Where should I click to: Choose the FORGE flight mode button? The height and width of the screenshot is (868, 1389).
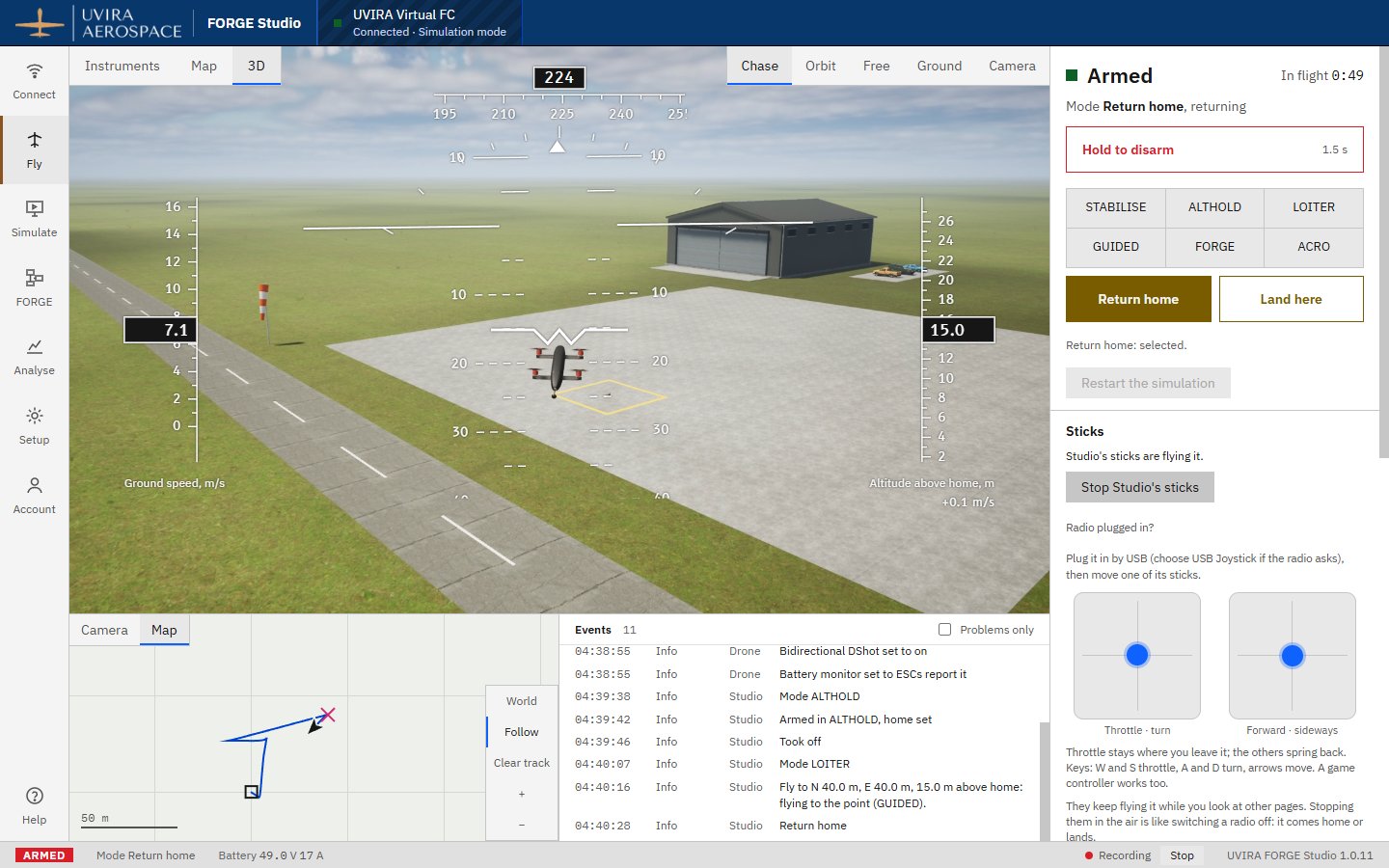[x=1214, y=247]
